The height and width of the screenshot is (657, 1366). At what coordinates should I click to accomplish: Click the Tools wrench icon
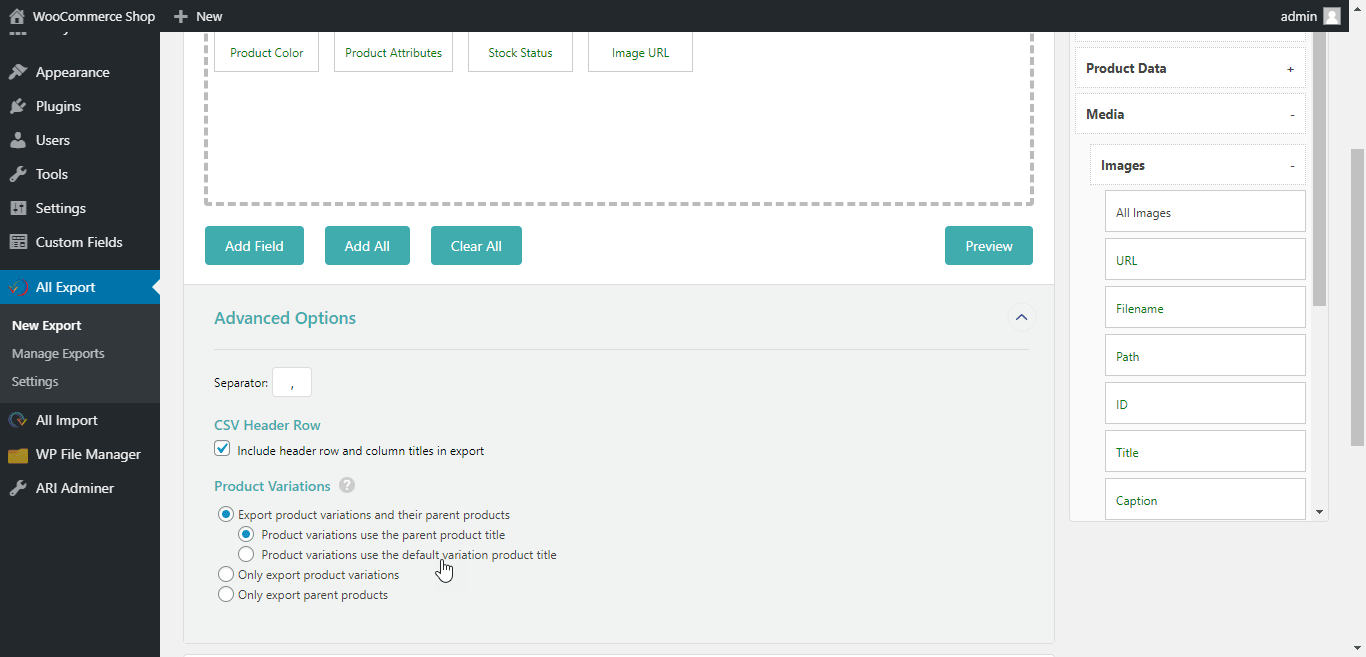[x=18, y=174]
